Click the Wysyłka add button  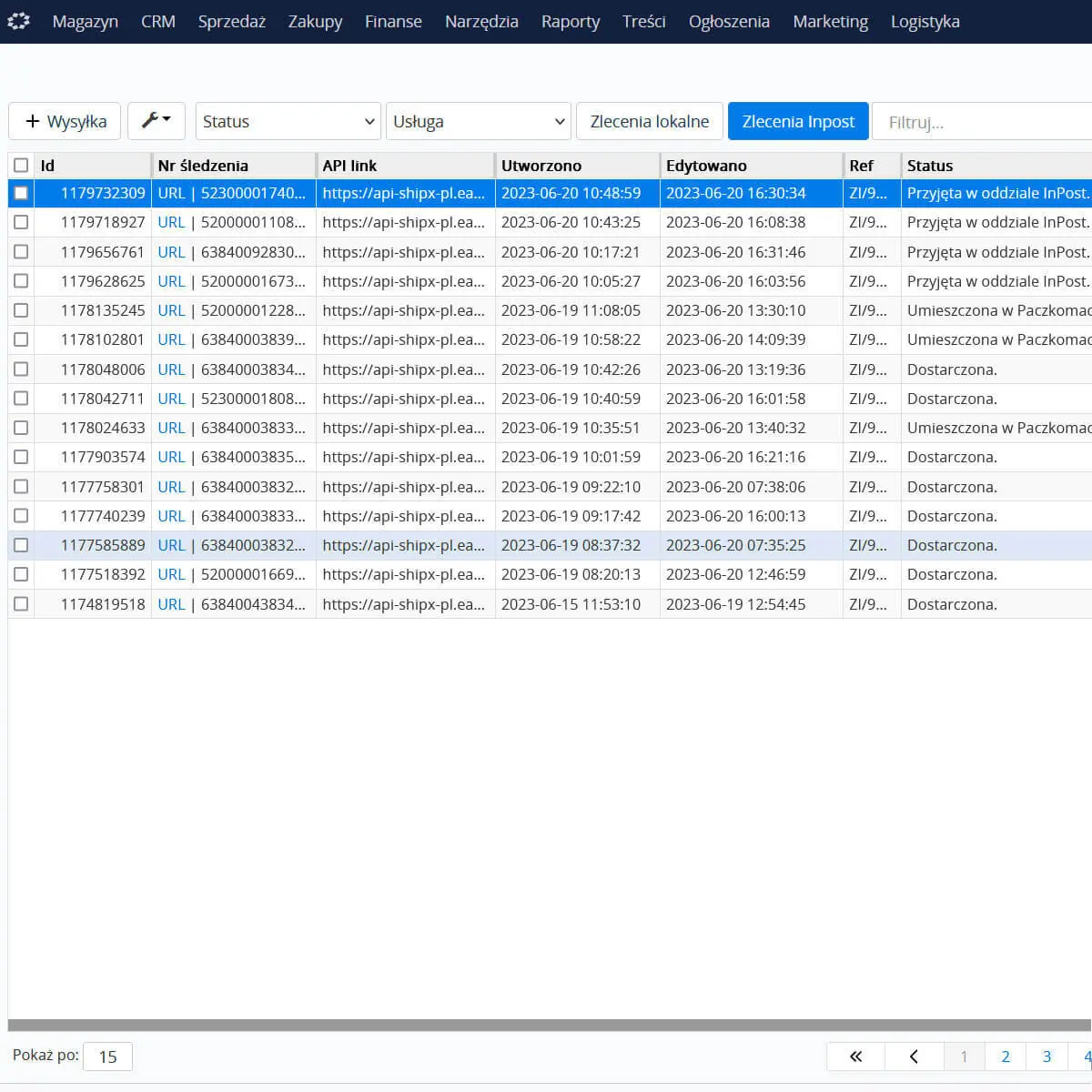(x=65, y=121)
